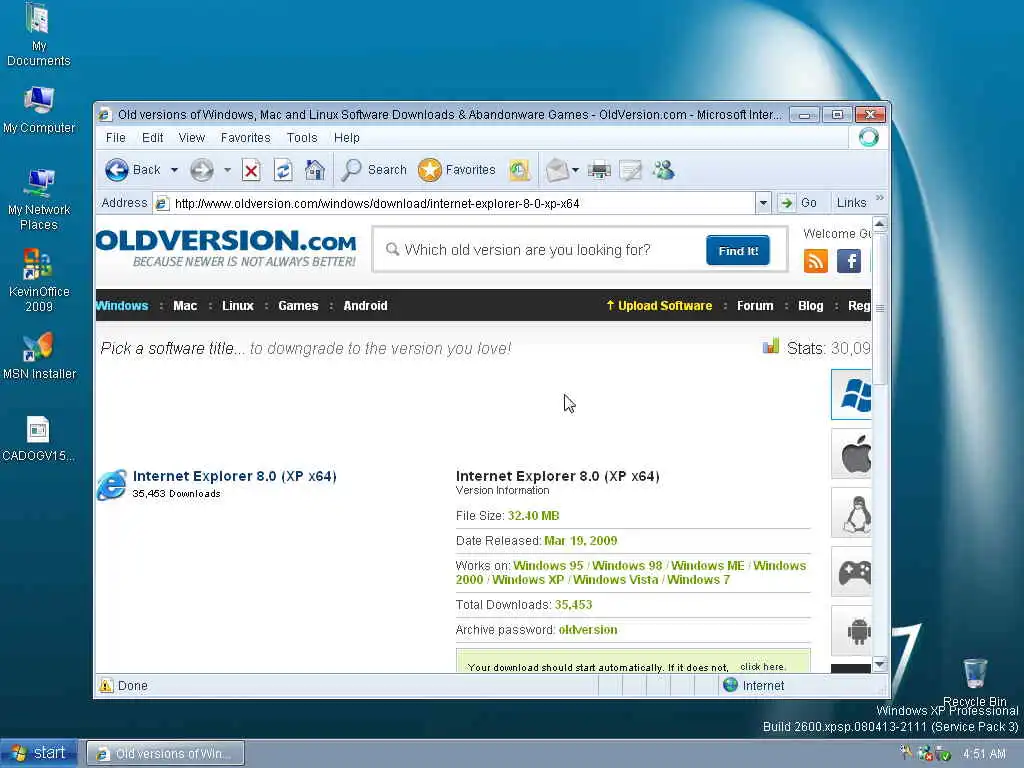1024x768 pixels.
Task: Open KevinOffice 2009 desktop icon
Action: click(39, 281)
